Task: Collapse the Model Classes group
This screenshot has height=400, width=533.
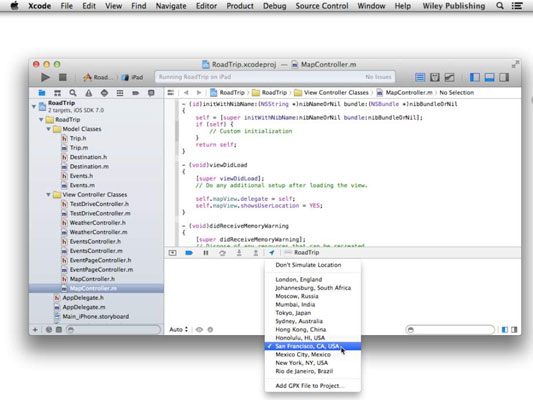Action: coord(48,129)
